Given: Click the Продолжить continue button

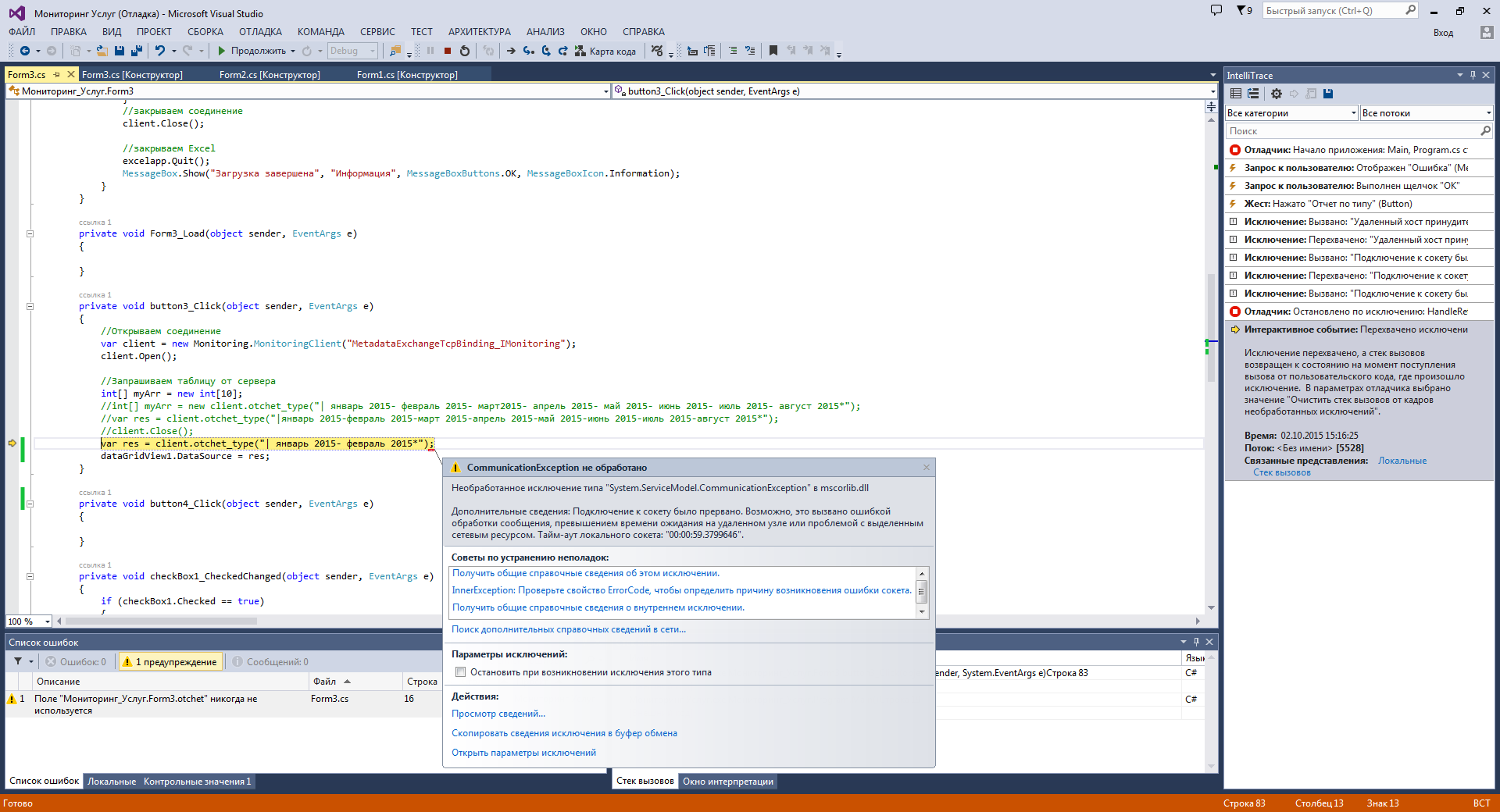Looking at the screenshot, I should 252,51.
